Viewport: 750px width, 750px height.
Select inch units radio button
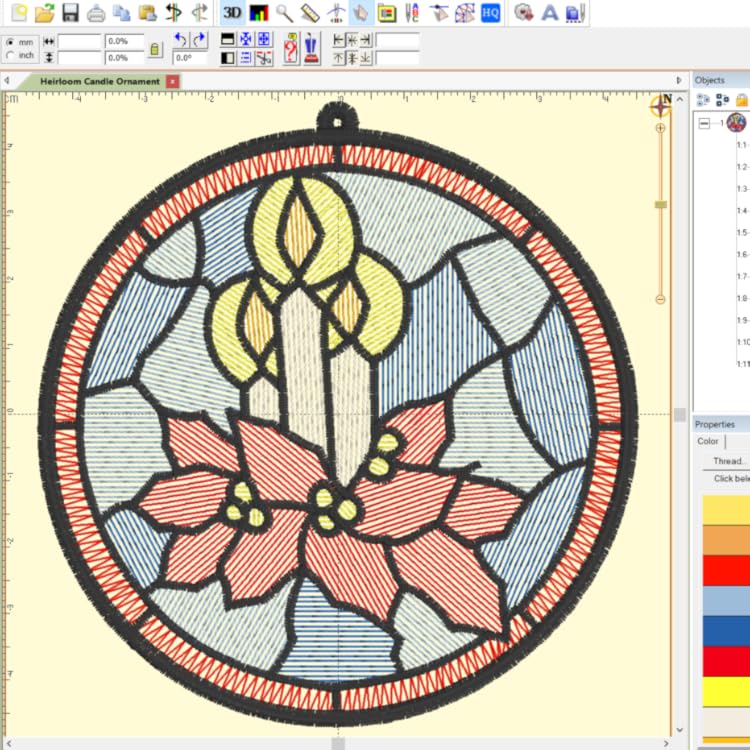[x=11, y=56]
